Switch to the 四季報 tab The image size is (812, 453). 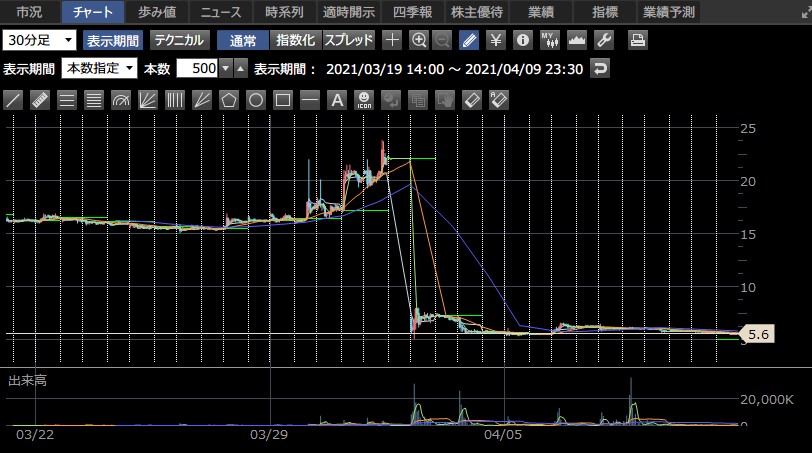coord(413,12)
